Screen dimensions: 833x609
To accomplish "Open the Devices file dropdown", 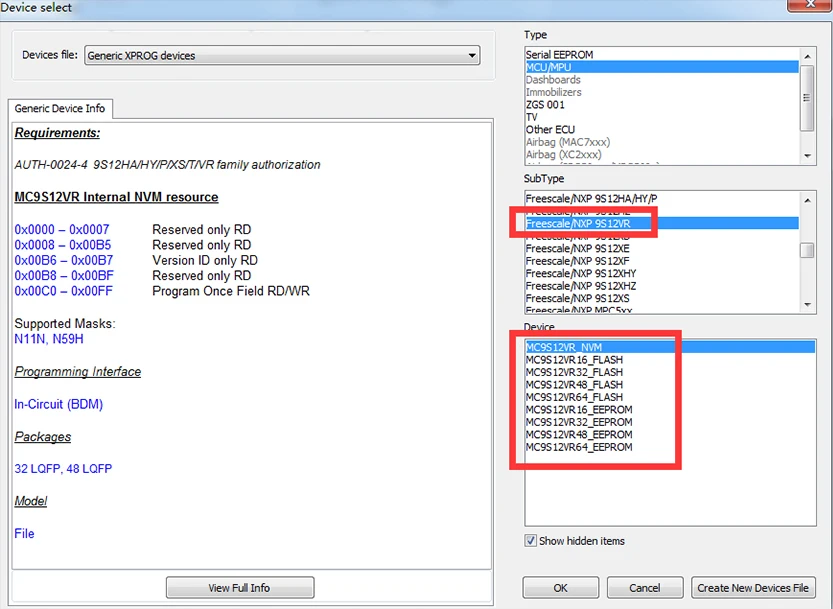I will pyautogui.click(x=282, y=55).
